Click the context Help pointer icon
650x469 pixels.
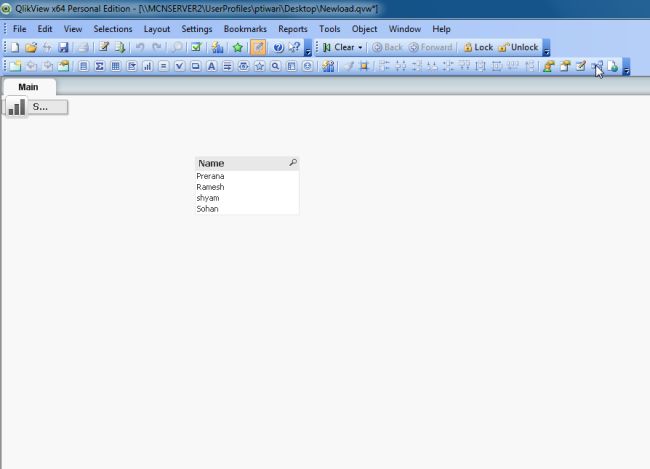[x=294, y=47]
